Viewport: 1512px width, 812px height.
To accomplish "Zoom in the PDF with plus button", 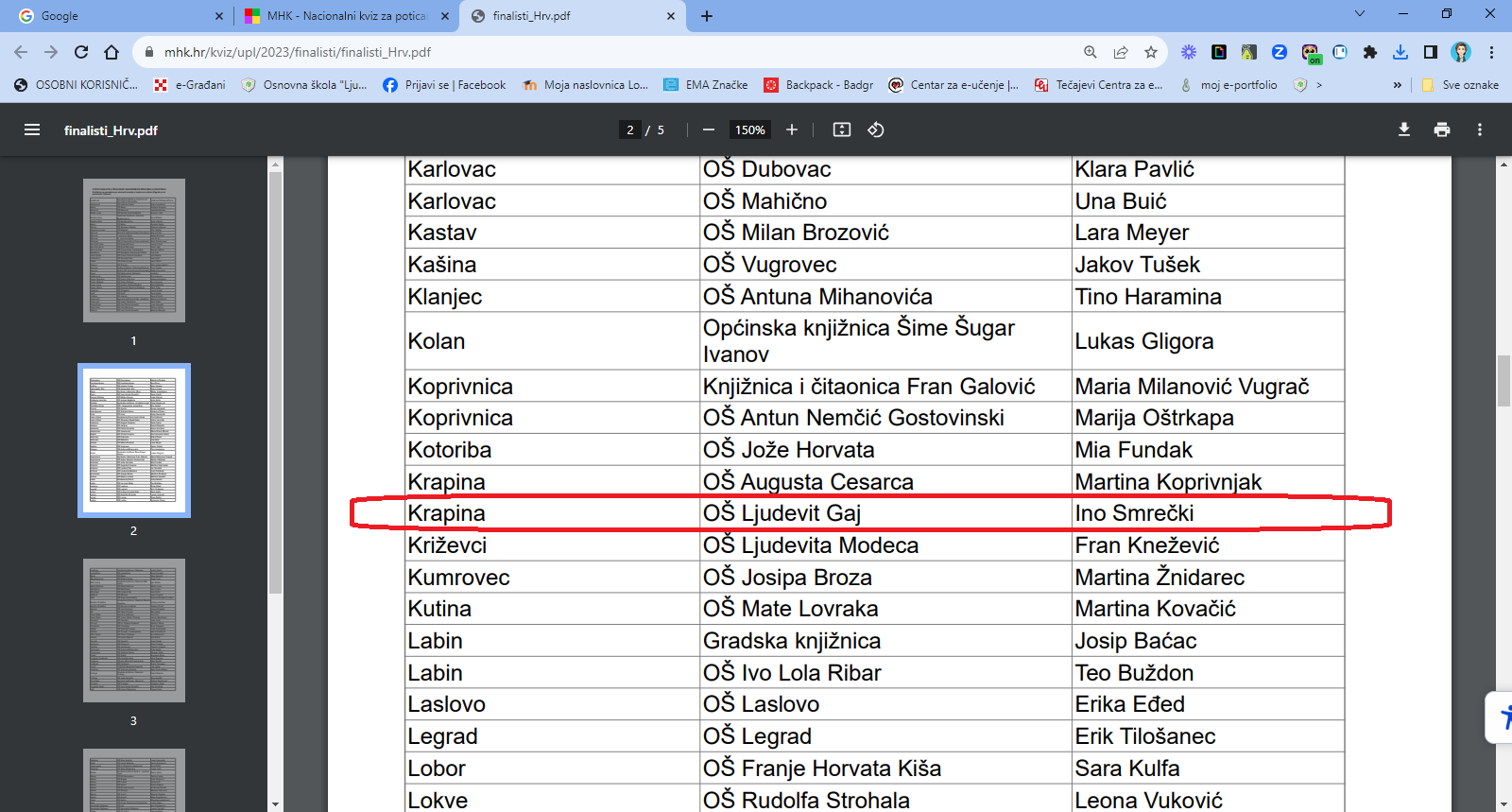I will tap(792, 130).
